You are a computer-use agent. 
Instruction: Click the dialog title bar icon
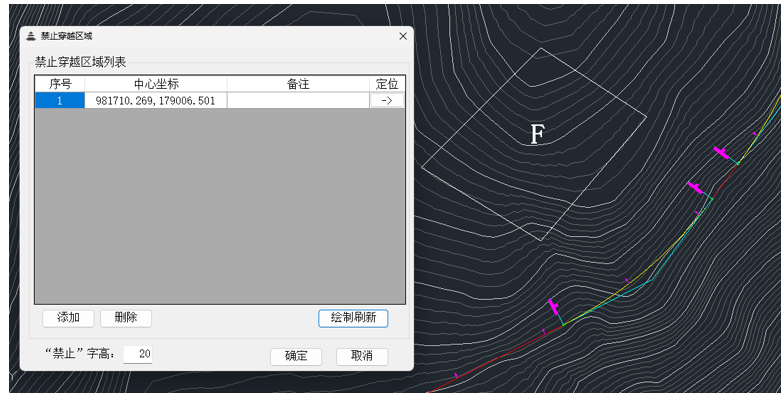(x=31, y=36)
